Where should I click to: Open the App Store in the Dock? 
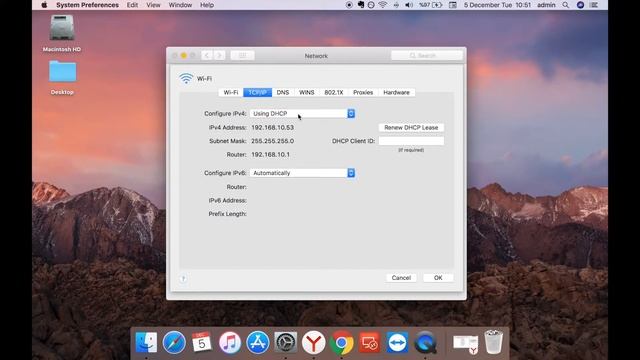pyautogui.click(x=258, y=342)
